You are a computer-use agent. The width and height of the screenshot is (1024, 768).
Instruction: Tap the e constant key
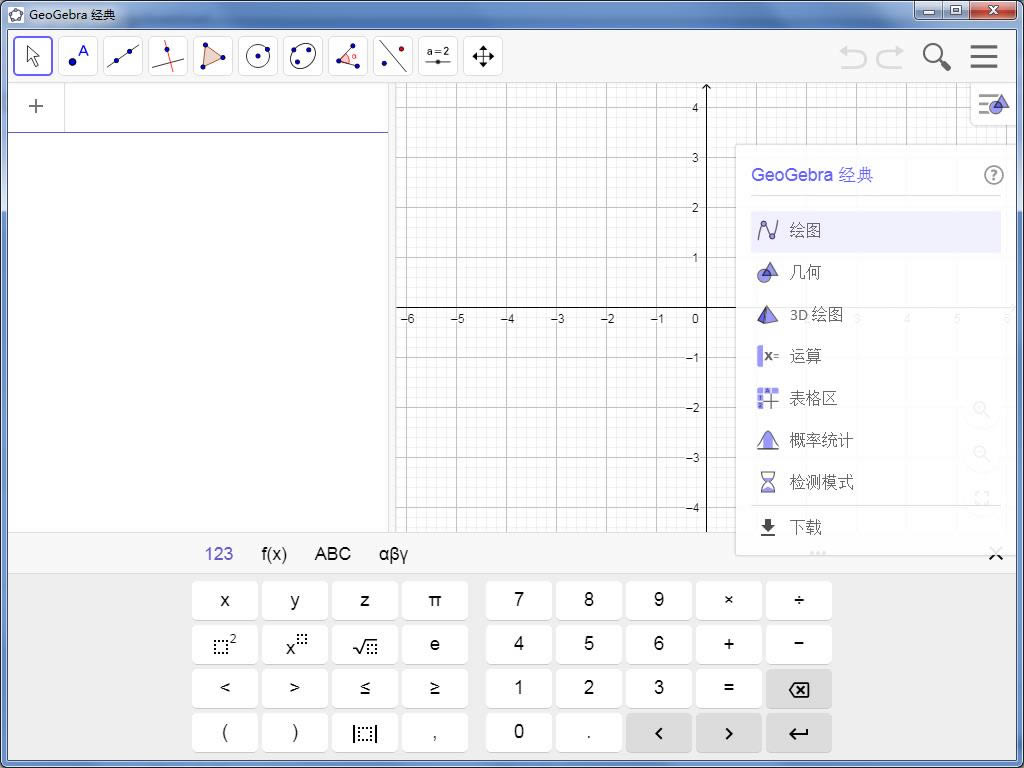(435, 645)
